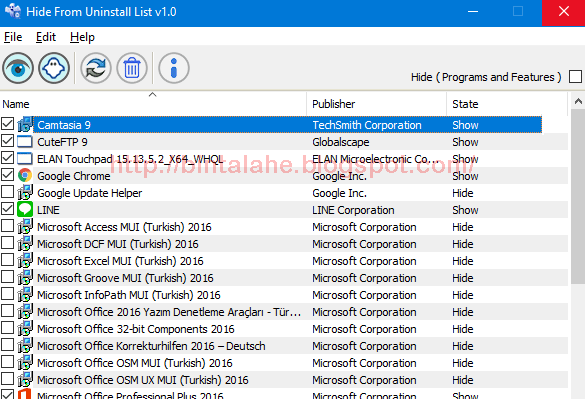Check the Google Update Helper checkbox
The image size is (585, 399).
click(7, 192)
